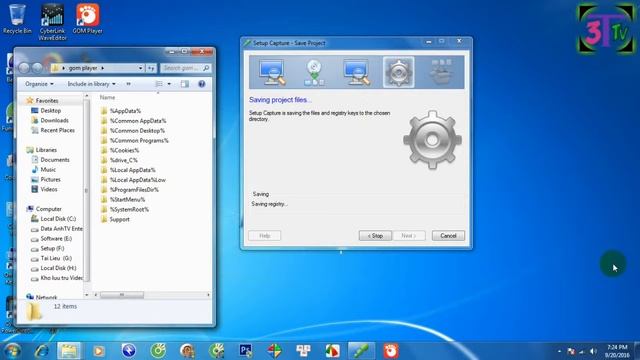
Task: Show more toolbar commands chevron
Action: tap(129, 84)
